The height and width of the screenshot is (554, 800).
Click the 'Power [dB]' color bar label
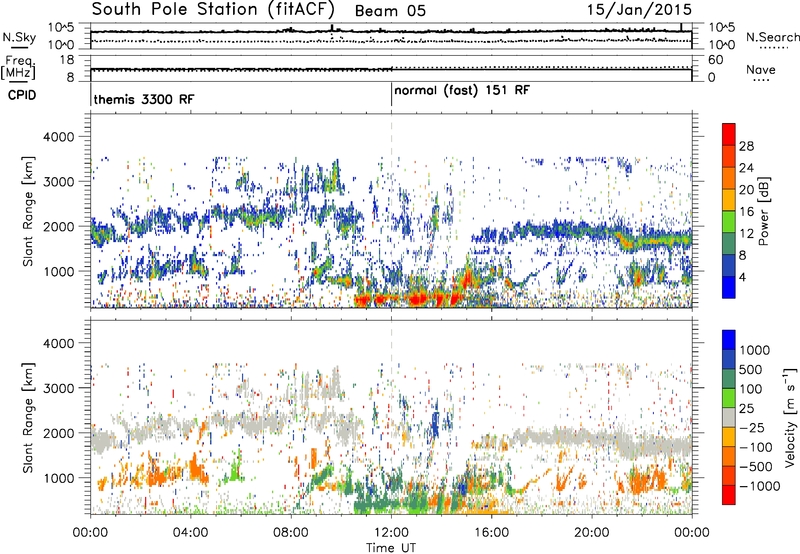click(x=764, y=211)
